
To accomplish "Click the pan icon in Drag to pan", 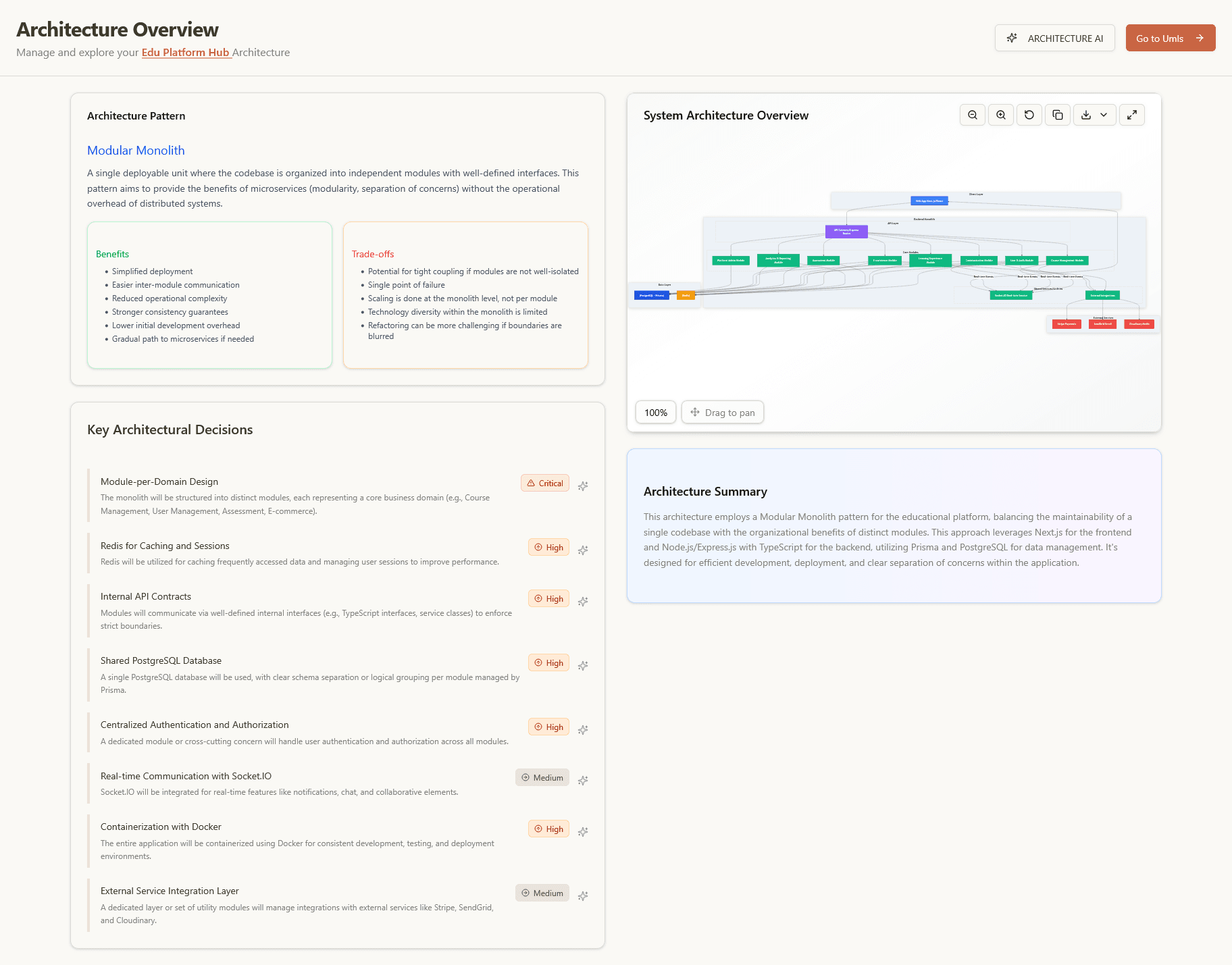I will click(x=695, y=412).
